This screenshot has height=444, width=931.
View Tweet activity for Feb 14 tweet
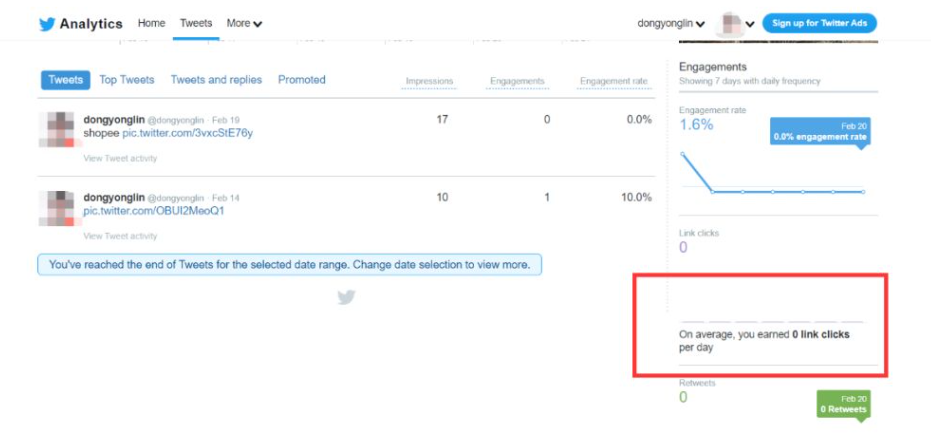tap(121, 236)
